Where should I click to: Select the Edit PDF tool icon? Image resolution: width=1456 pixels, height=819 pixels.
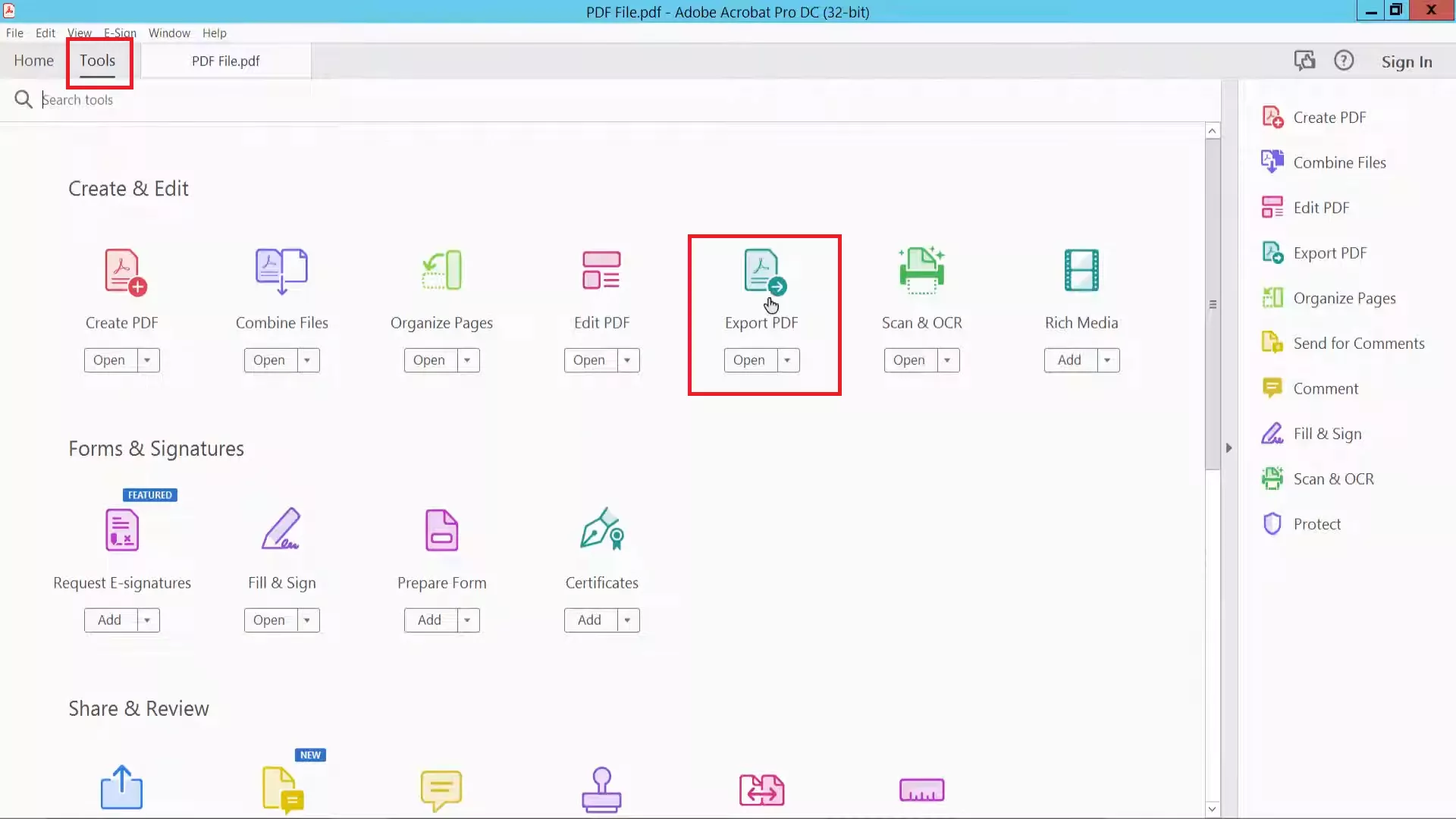point(601,271)
